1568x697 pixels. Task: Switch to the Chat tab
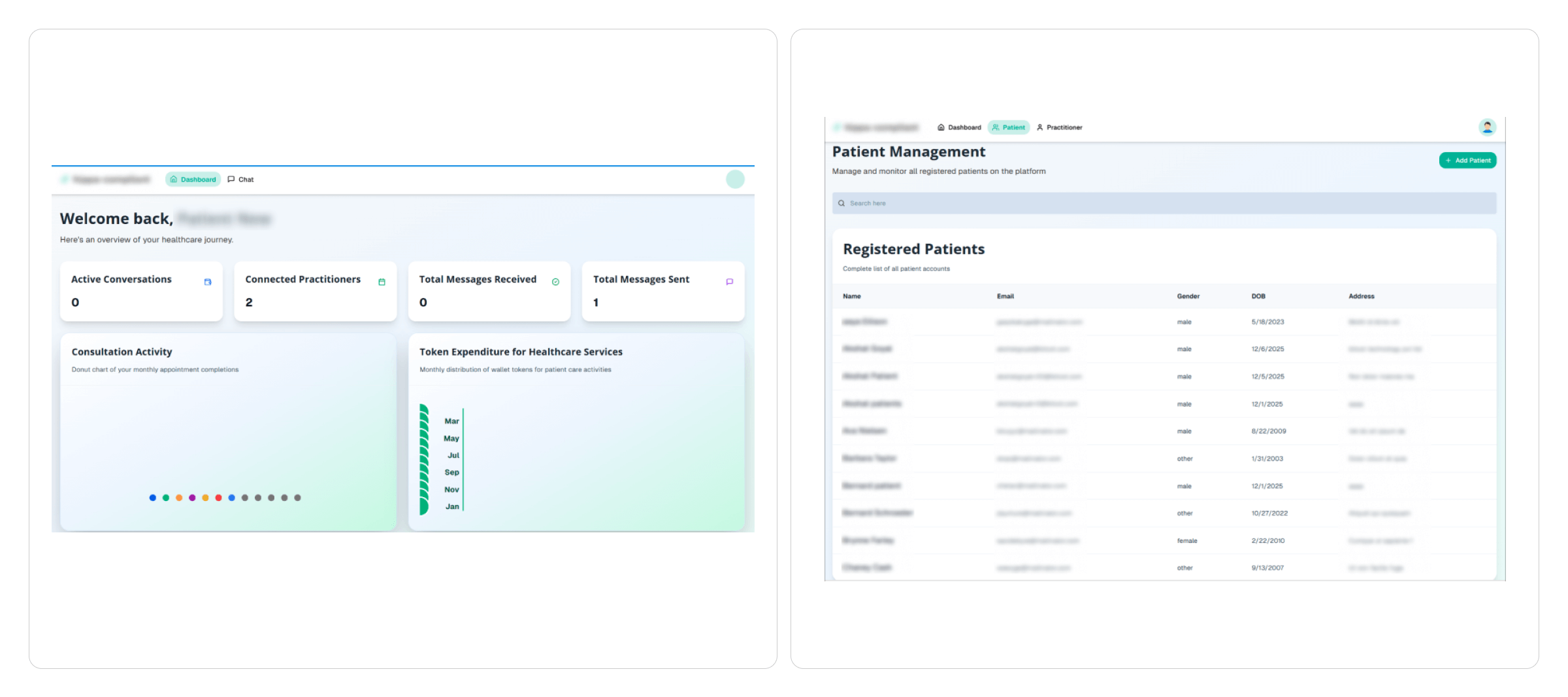[x=240, y=179]
